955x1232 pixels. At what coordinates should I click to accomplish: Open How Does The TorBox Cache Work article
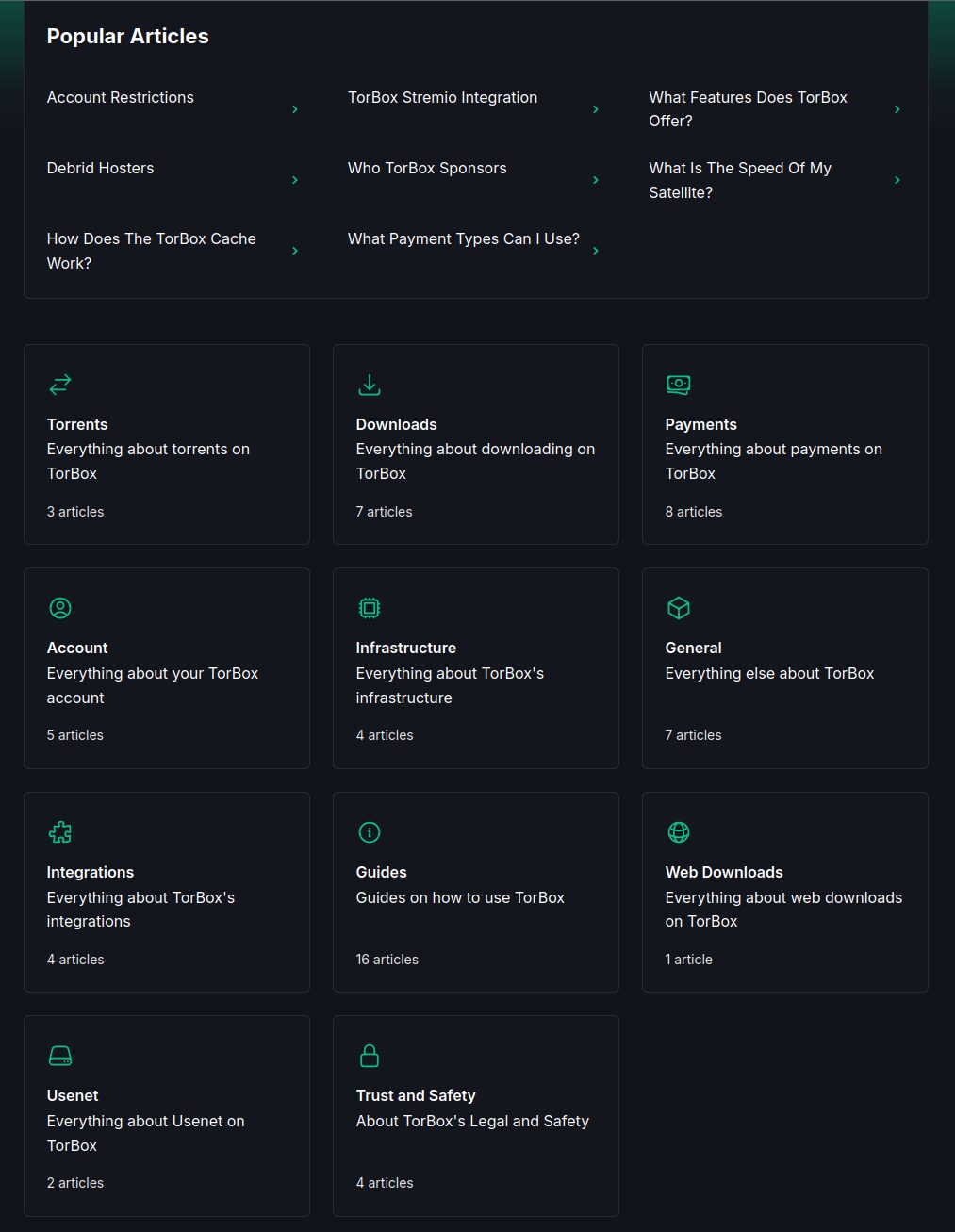(x=152, y=251)
